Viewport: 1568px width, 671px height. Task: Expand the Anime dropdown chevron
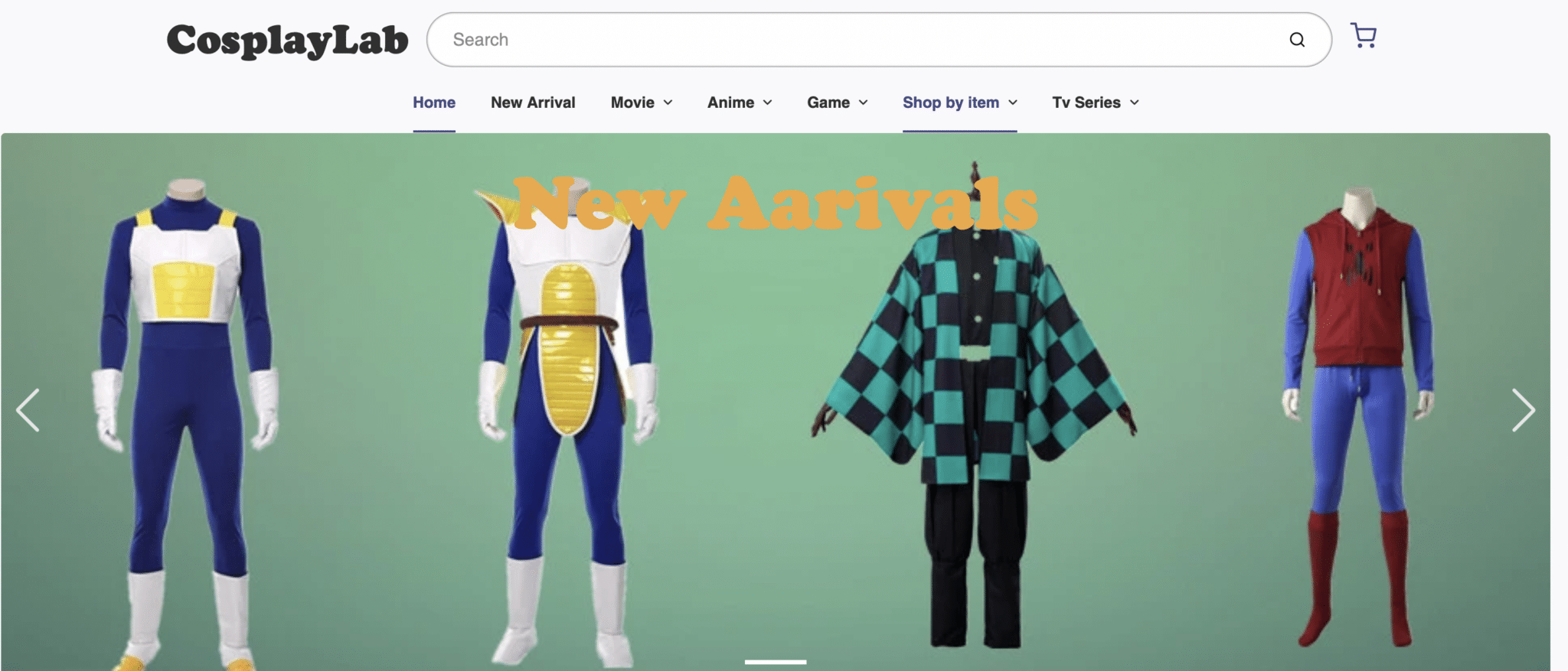[767, 103]
